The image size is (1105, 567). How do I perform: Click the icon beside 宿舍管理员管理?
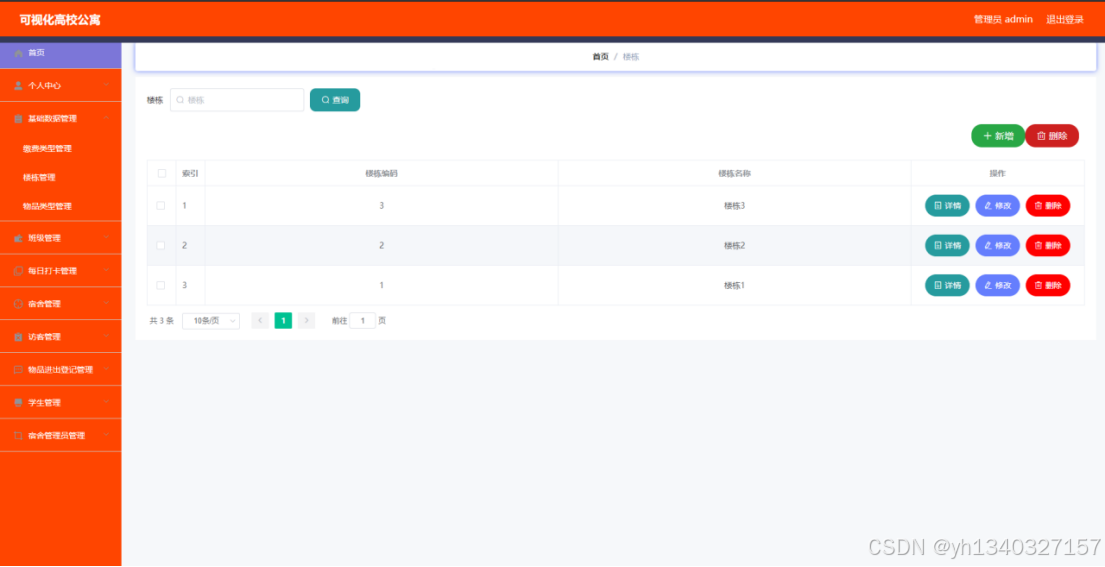[18, 435]
